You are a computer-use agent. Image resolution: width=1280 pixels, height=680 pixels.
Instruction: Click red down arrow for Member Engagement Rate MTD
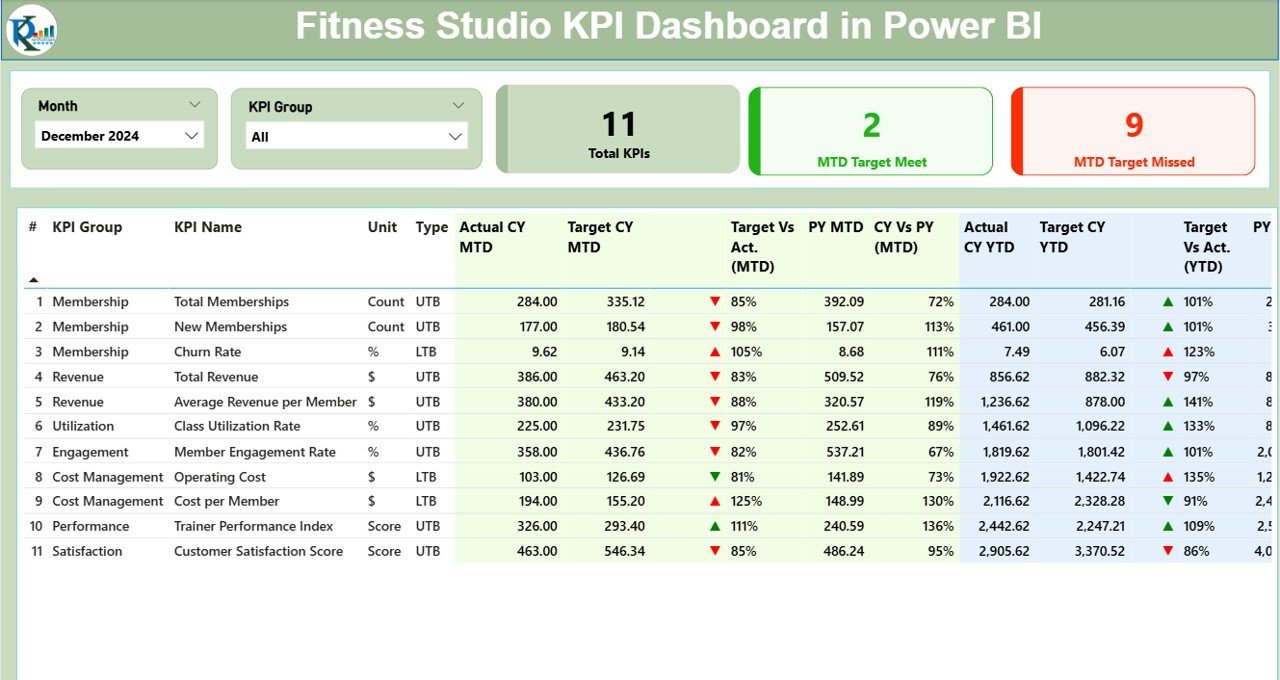715,452
